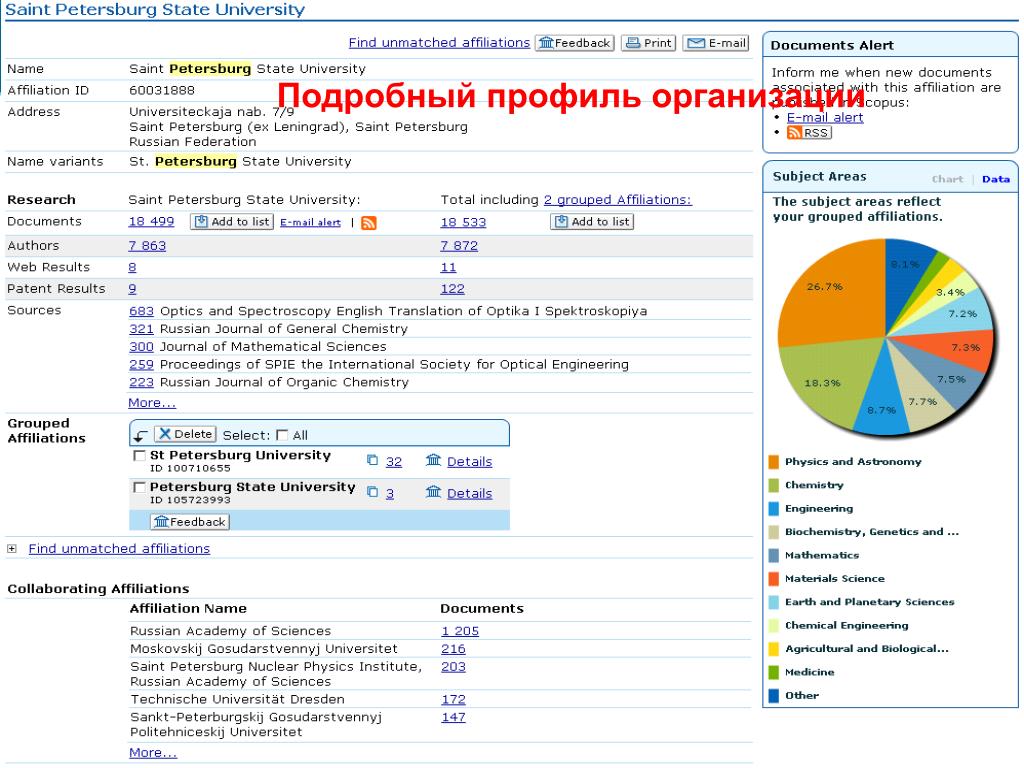Screen dimensions: 1024x768
Task: Click institution icon beside Petersburg State University Details
Action: click(x=434, y=492)
